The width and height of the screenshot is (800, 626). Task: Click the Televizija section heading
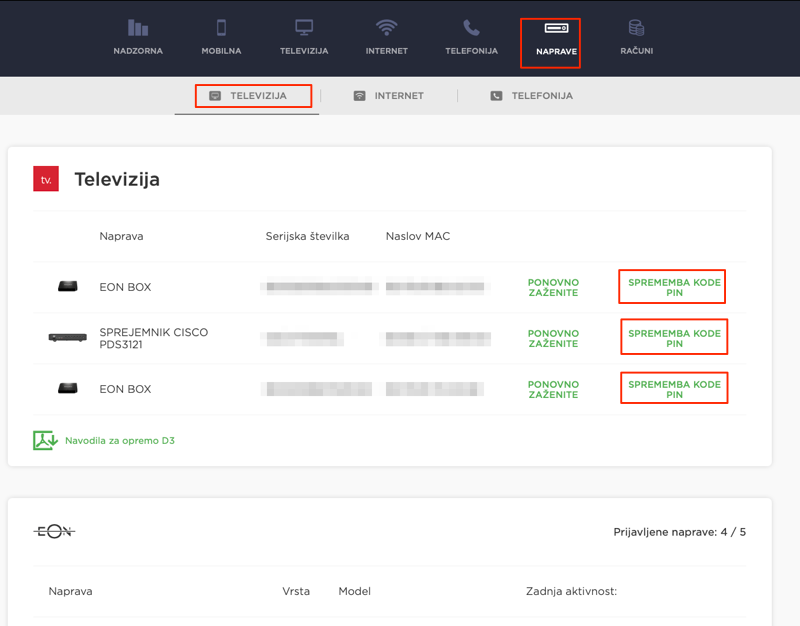coord(117,180)
